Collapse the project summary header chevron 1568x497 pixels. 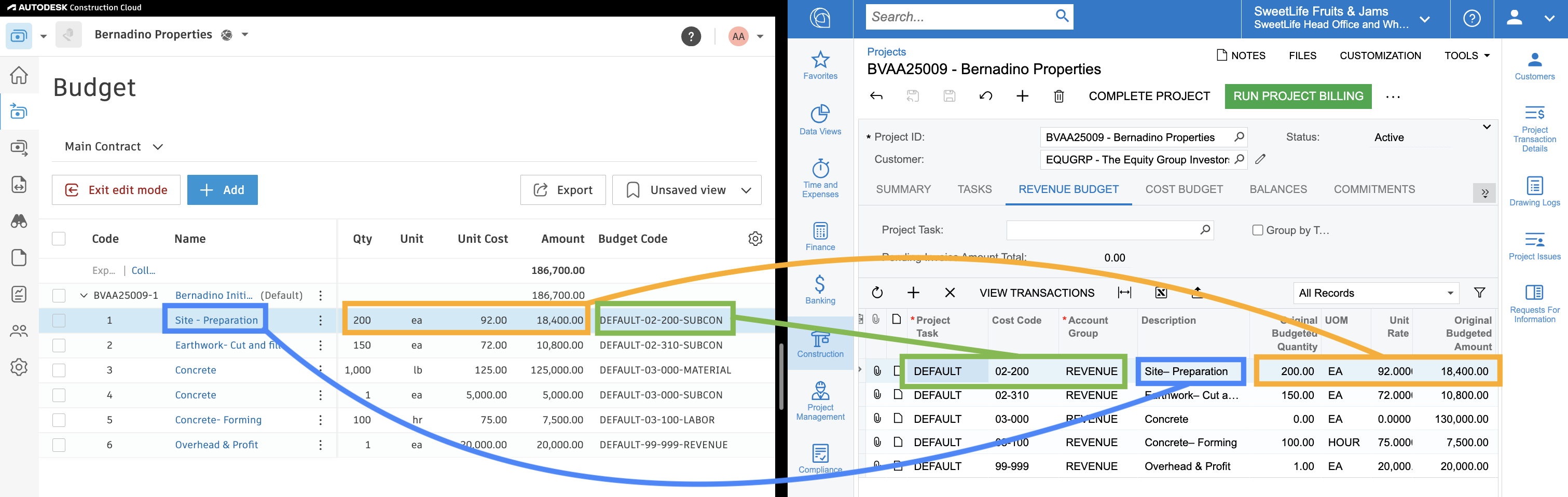1487,127
